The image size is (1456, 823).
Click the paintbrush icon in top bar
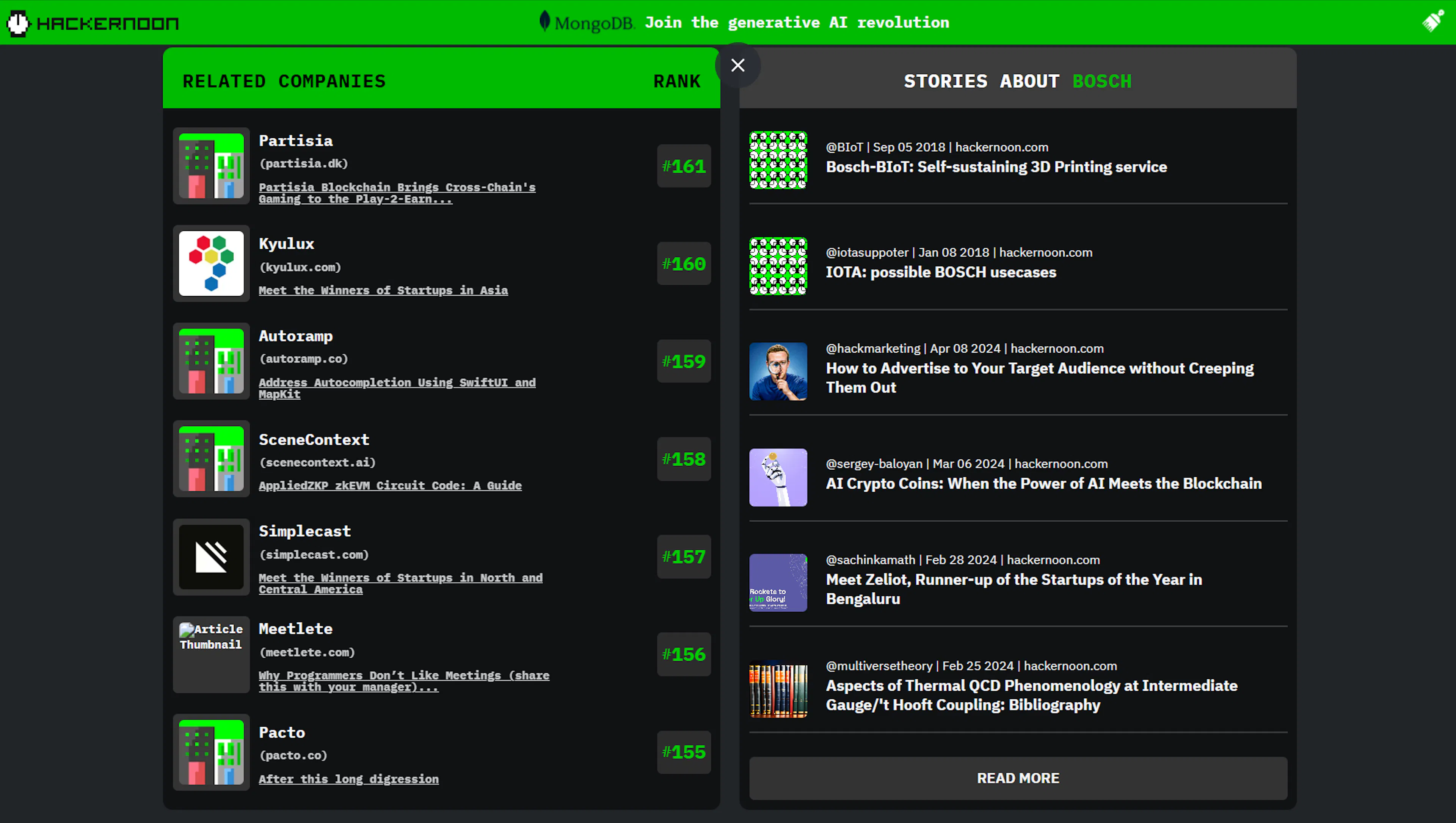1432,22
